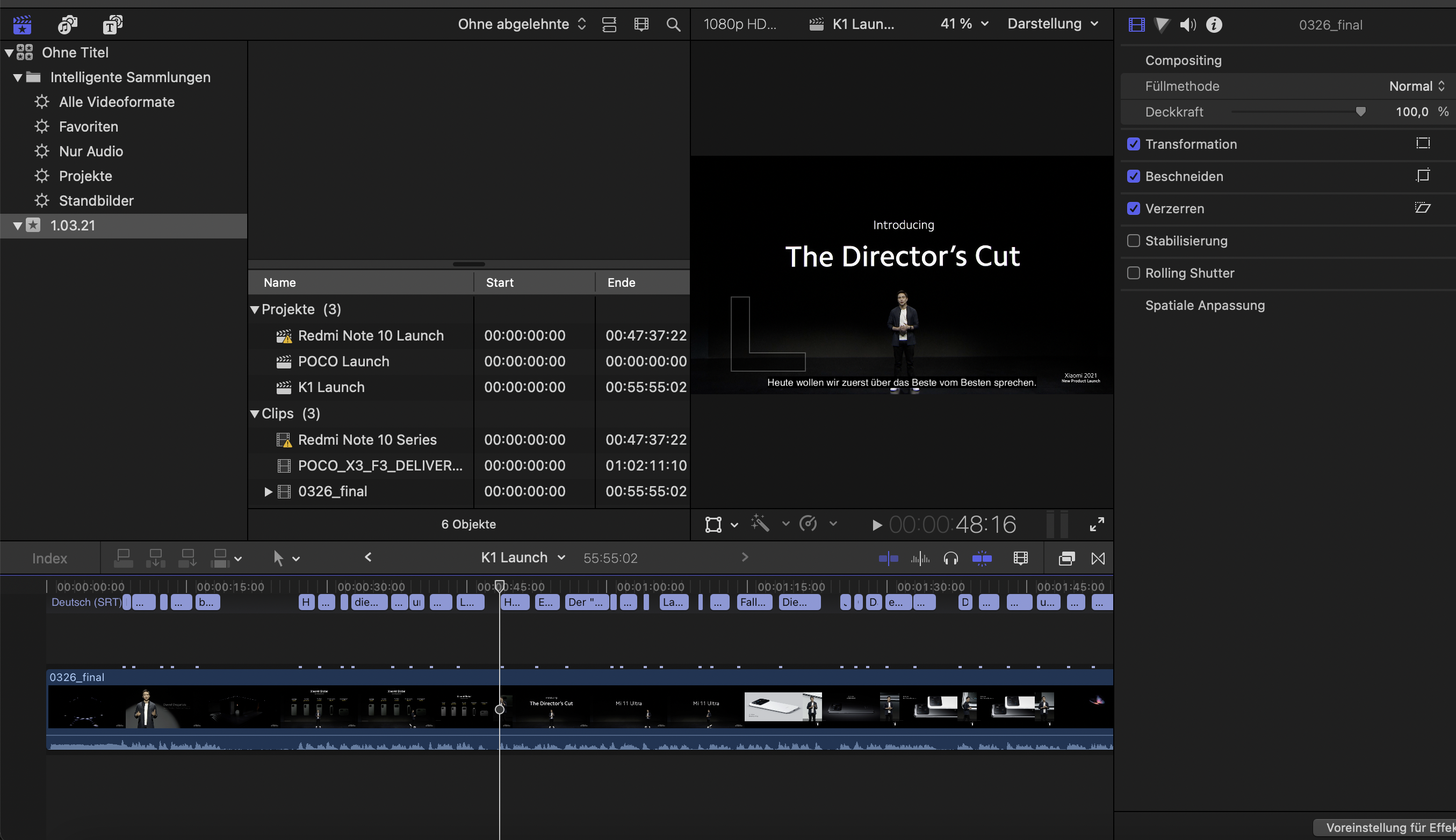The image size is (1456, 840).
Task: Sort the list by Name column header
Action: click(x=361, y=283)
